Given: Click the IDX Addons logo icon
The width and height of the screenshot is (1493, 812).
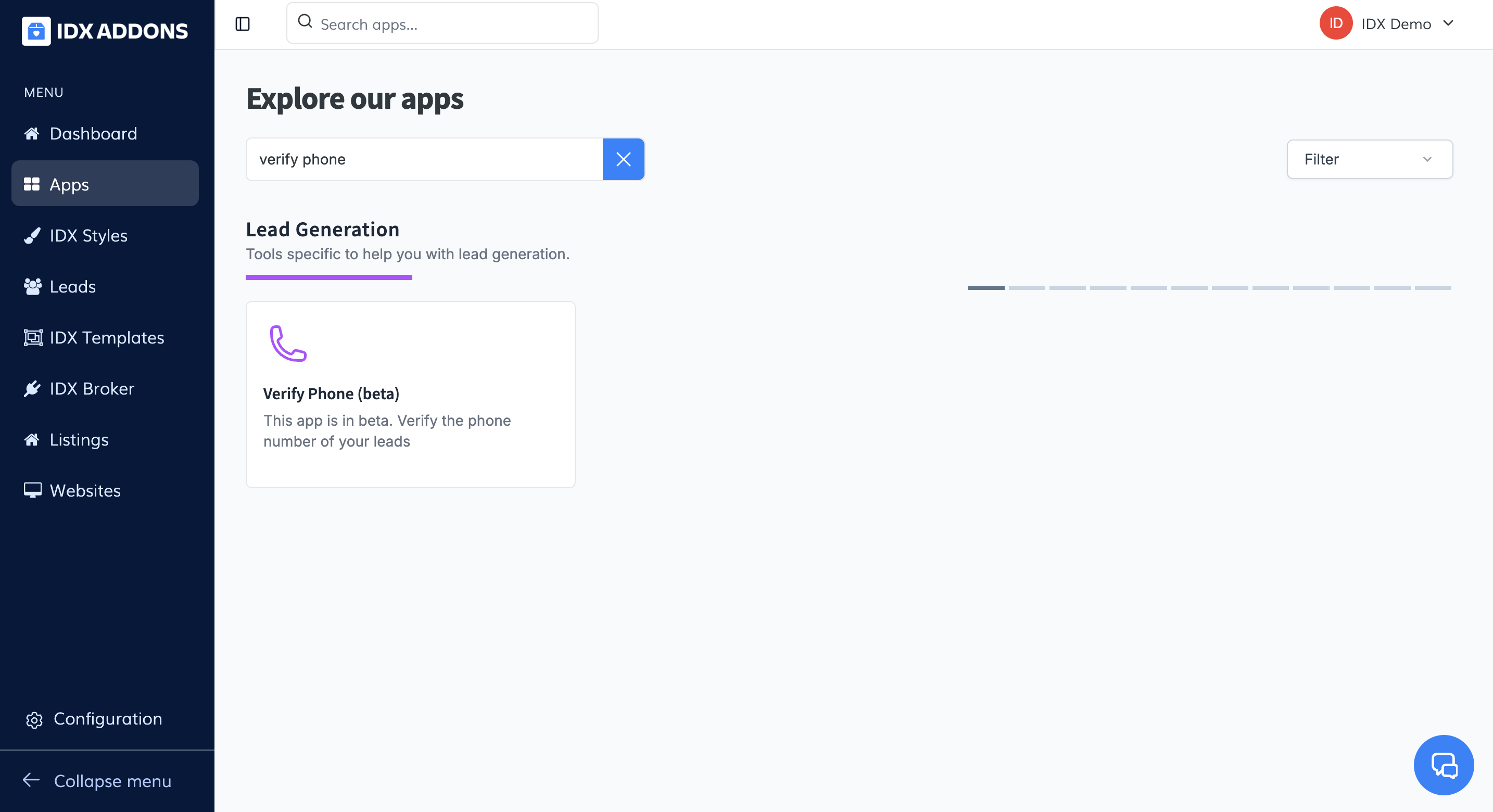Looking at the screenshot, I should click(x=36, y=31).
